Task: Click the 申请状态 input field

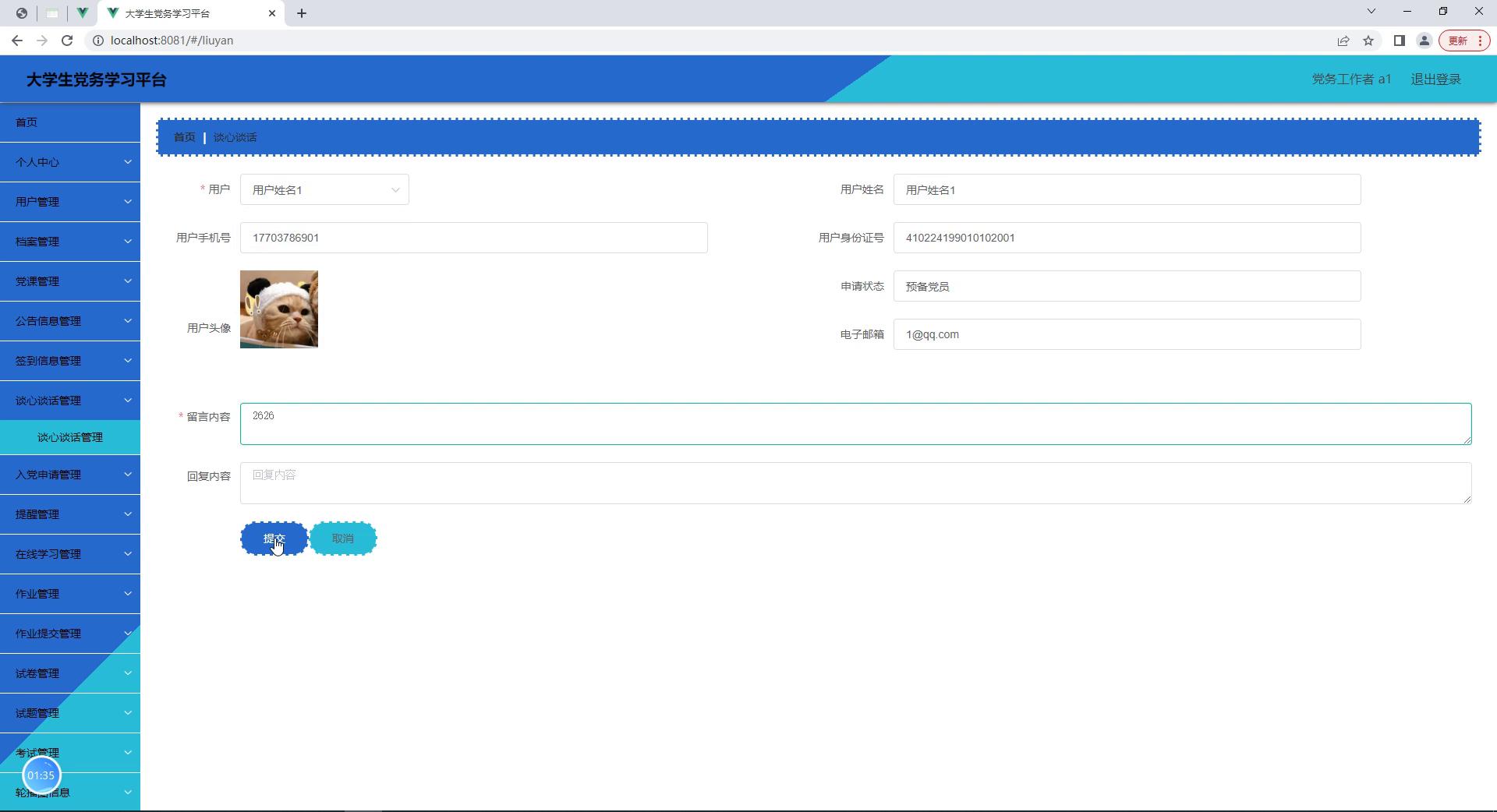Action: click(x=1127, y=286)
